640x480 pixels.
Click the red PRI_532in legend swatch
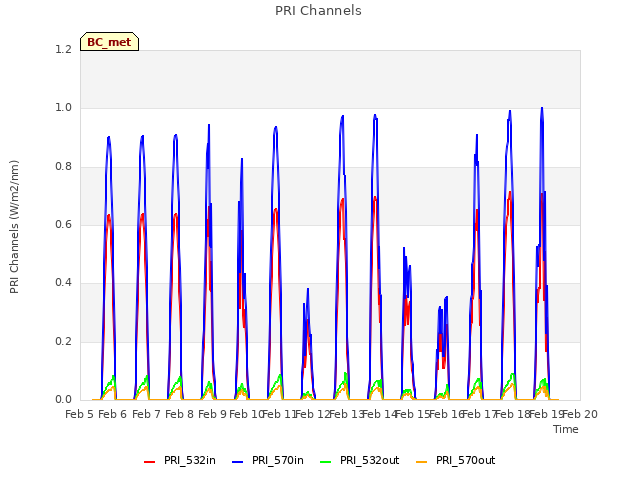click(149, 462)
